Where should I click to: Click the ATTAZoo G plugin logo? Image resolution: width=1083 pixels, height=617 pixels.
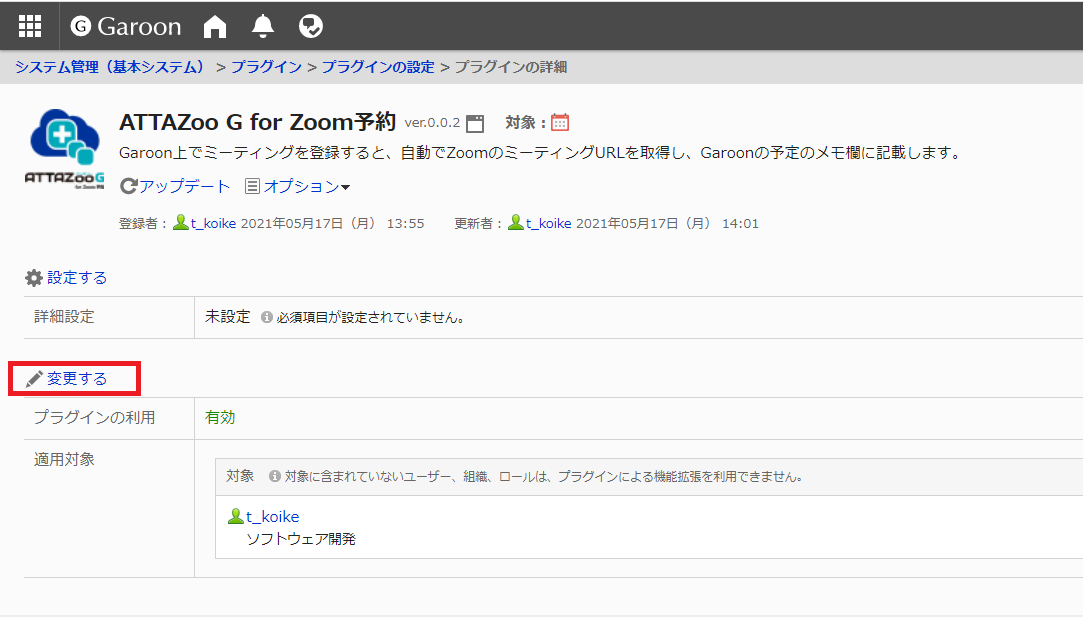[64, 150]
